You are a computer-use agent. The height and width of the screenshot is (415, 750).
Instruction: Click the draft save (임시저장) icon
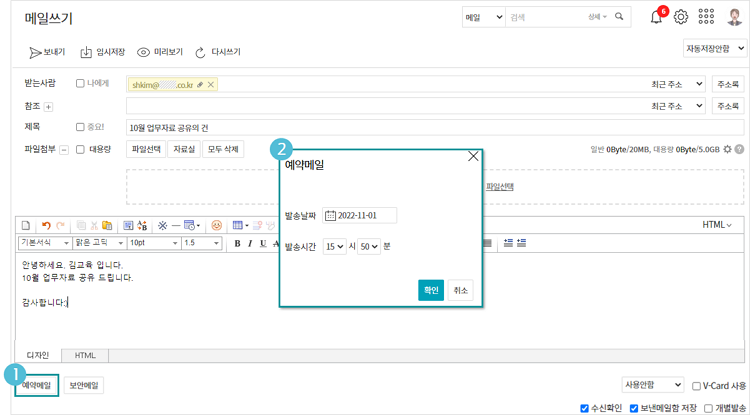coord(86,52)
